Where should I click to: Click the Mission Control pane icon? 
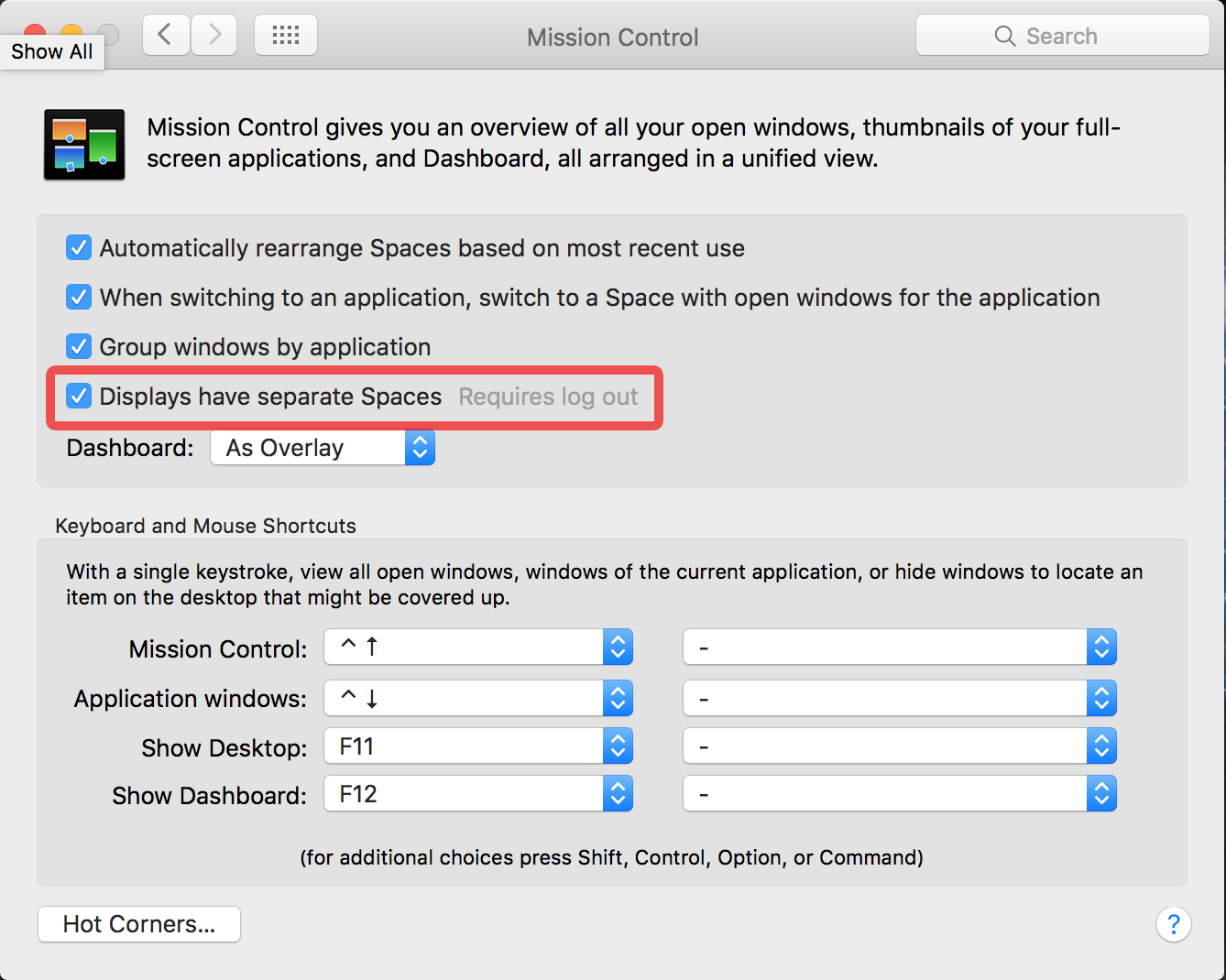point(84,144)
